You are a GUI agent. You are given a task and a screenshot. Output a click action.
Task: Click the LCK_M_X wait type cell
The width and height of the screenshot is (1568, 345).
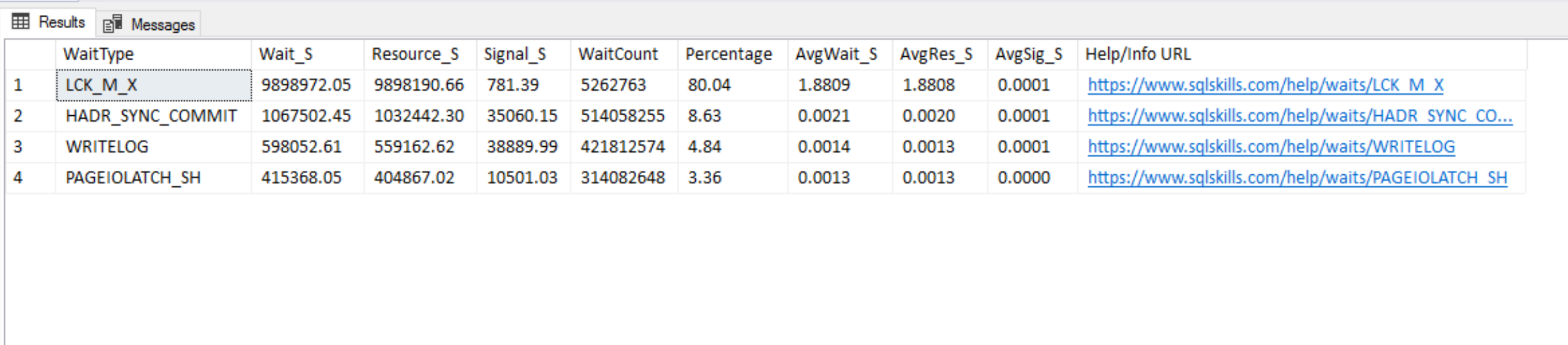coord(153,85)
